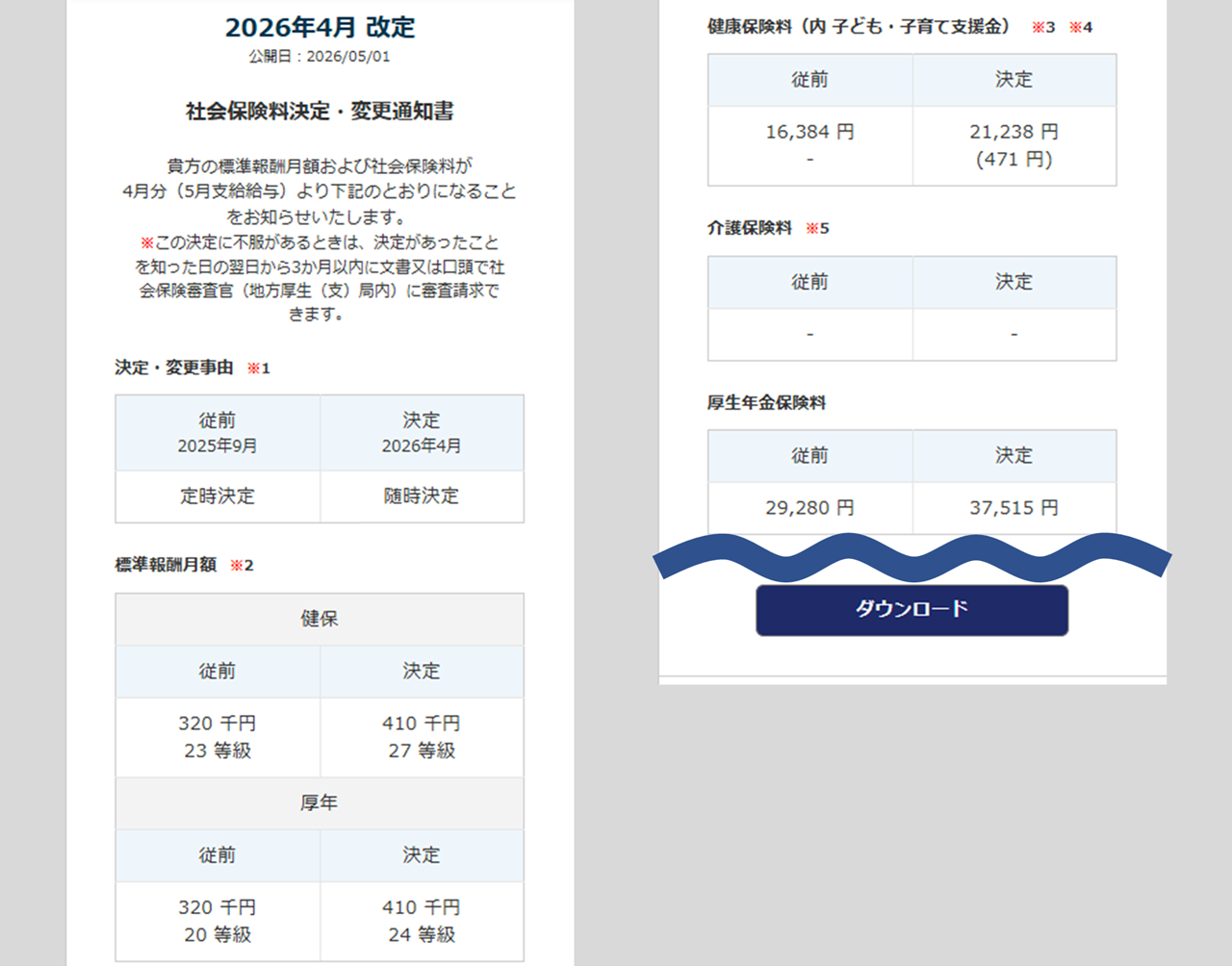
Task: Select the 定時決定 cell
Action: point(218,496)
